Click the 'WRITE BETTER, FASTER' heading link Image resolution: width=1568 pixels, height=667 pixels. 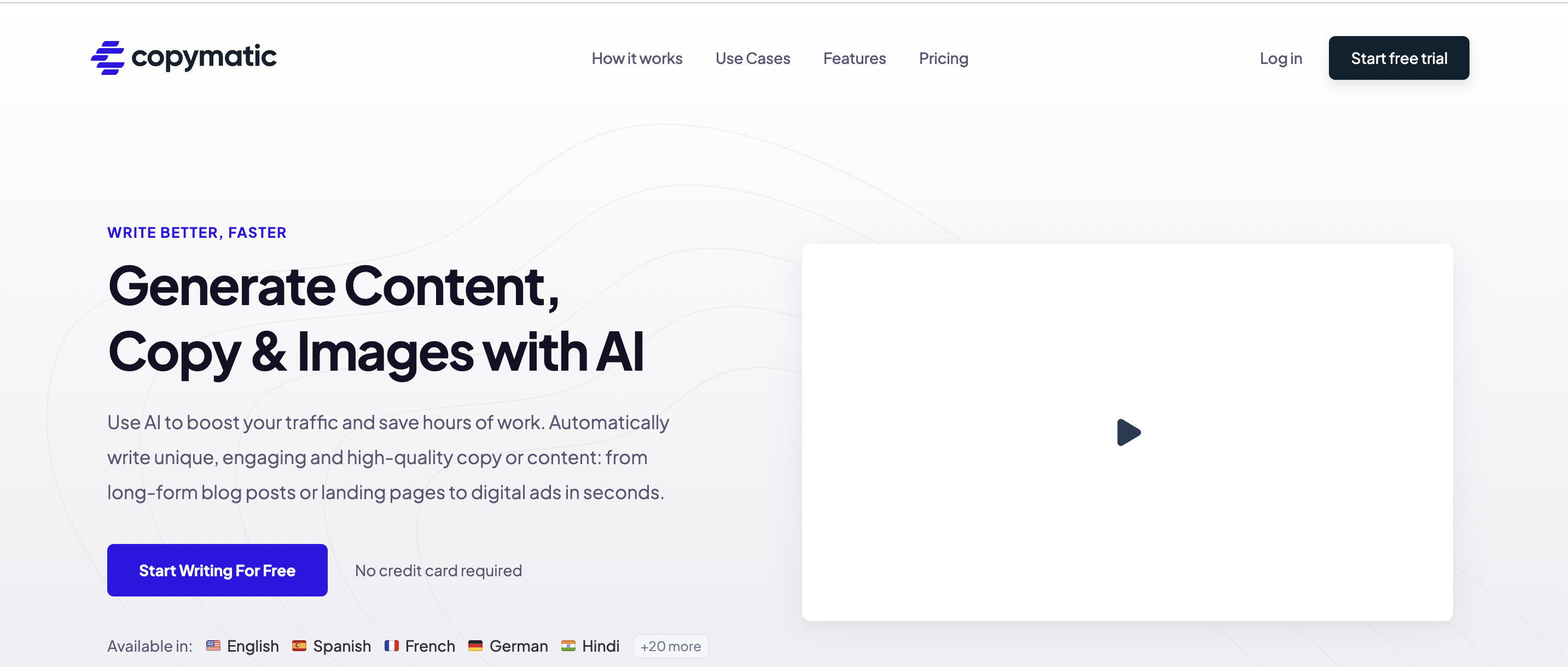(x=198, y=232)
